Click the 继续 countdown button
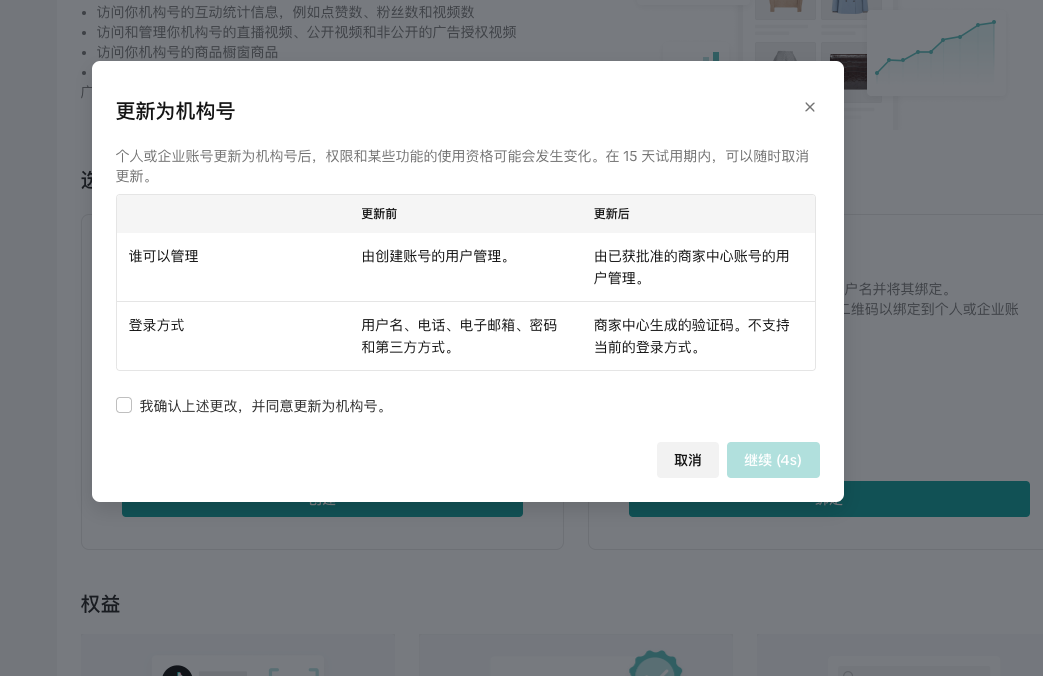Viewport: 1043px width, 676px height. click(x=773, y=460)
